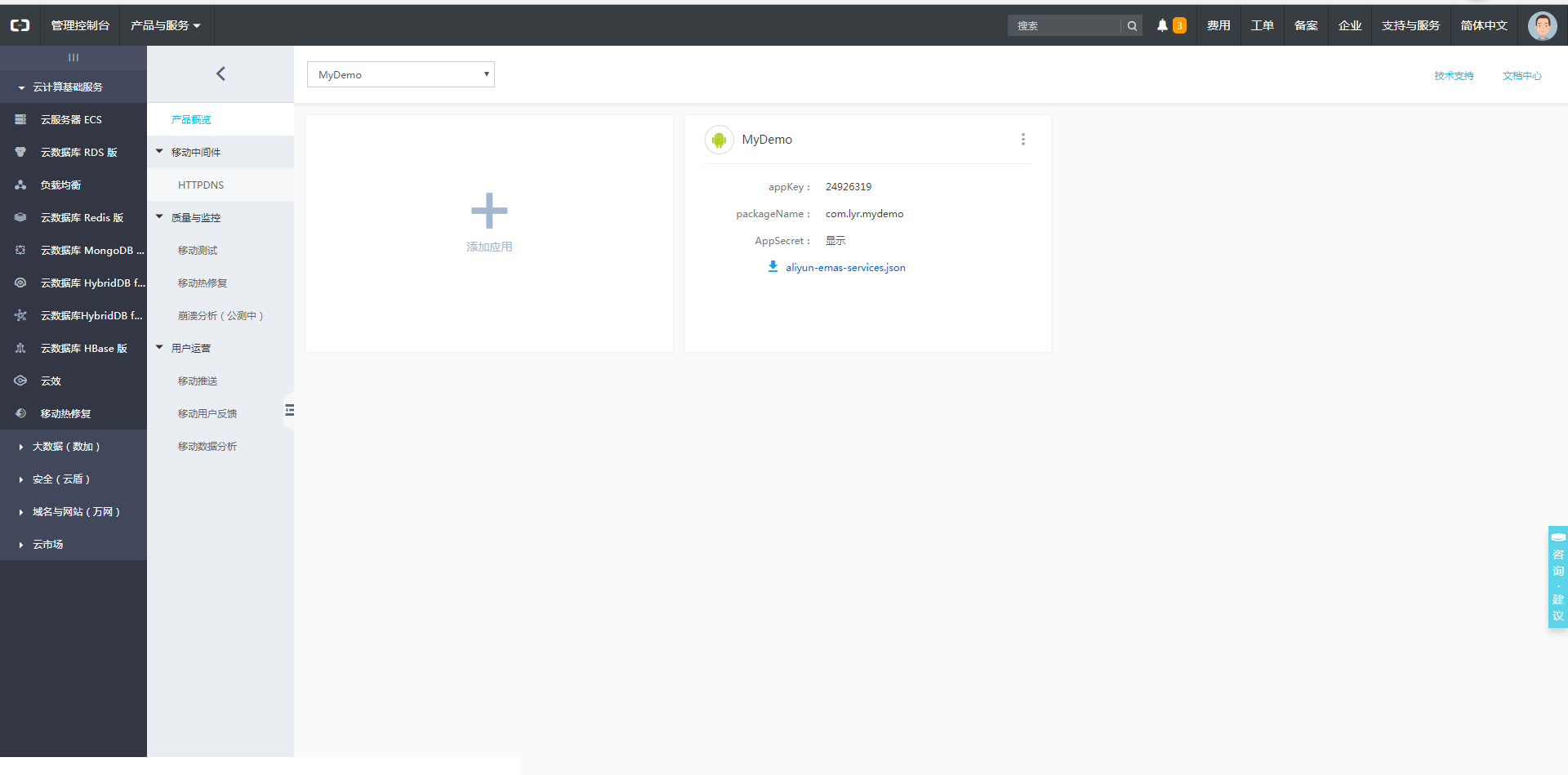Open the 备案 top menu
Image resolution: width=1568 pixels, height=775 pixels.
point(1306,25)
